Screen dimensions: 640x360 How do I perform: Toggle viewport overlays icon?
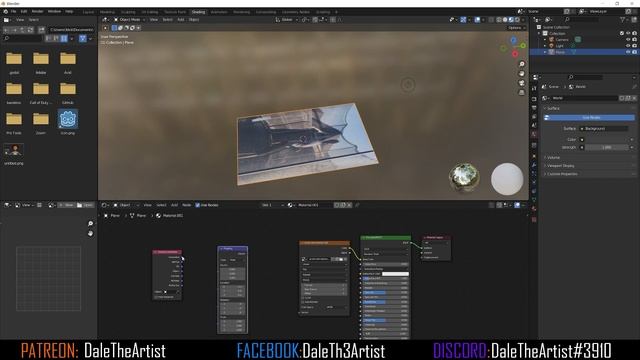477,20
